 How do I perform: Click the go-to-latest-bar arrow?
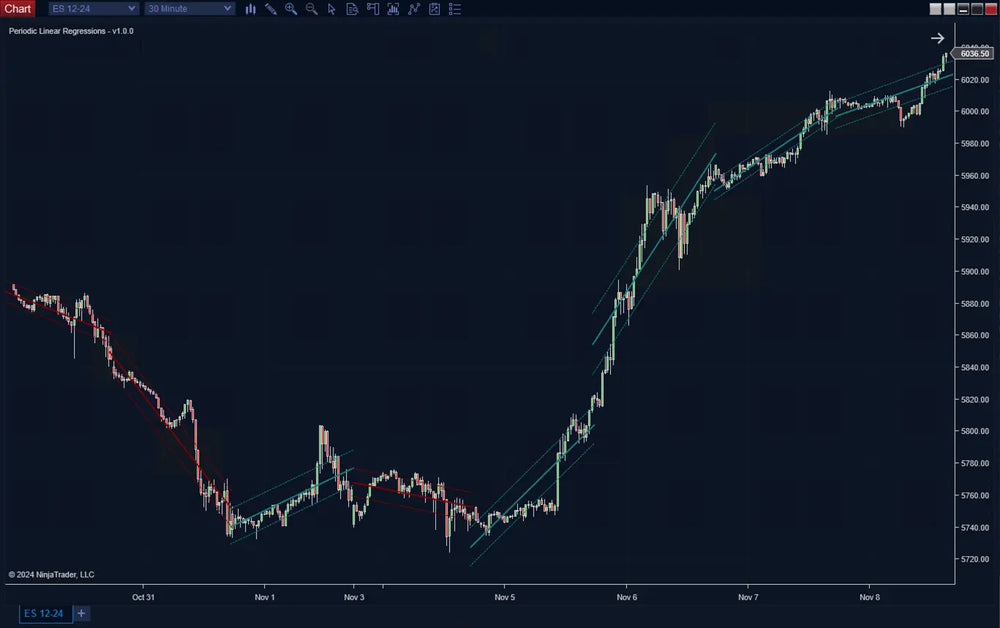click(937, 38)
